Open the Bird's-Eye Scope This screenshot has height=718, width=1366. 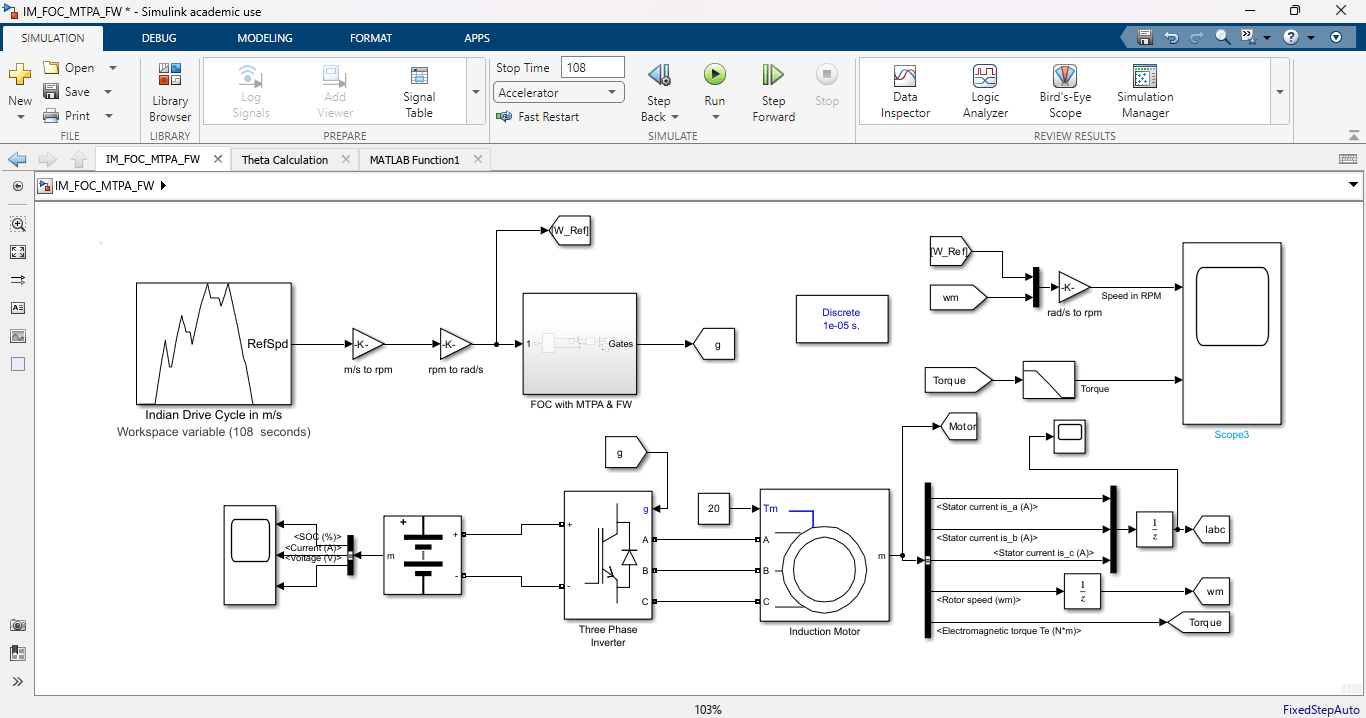pos(1064,90)
